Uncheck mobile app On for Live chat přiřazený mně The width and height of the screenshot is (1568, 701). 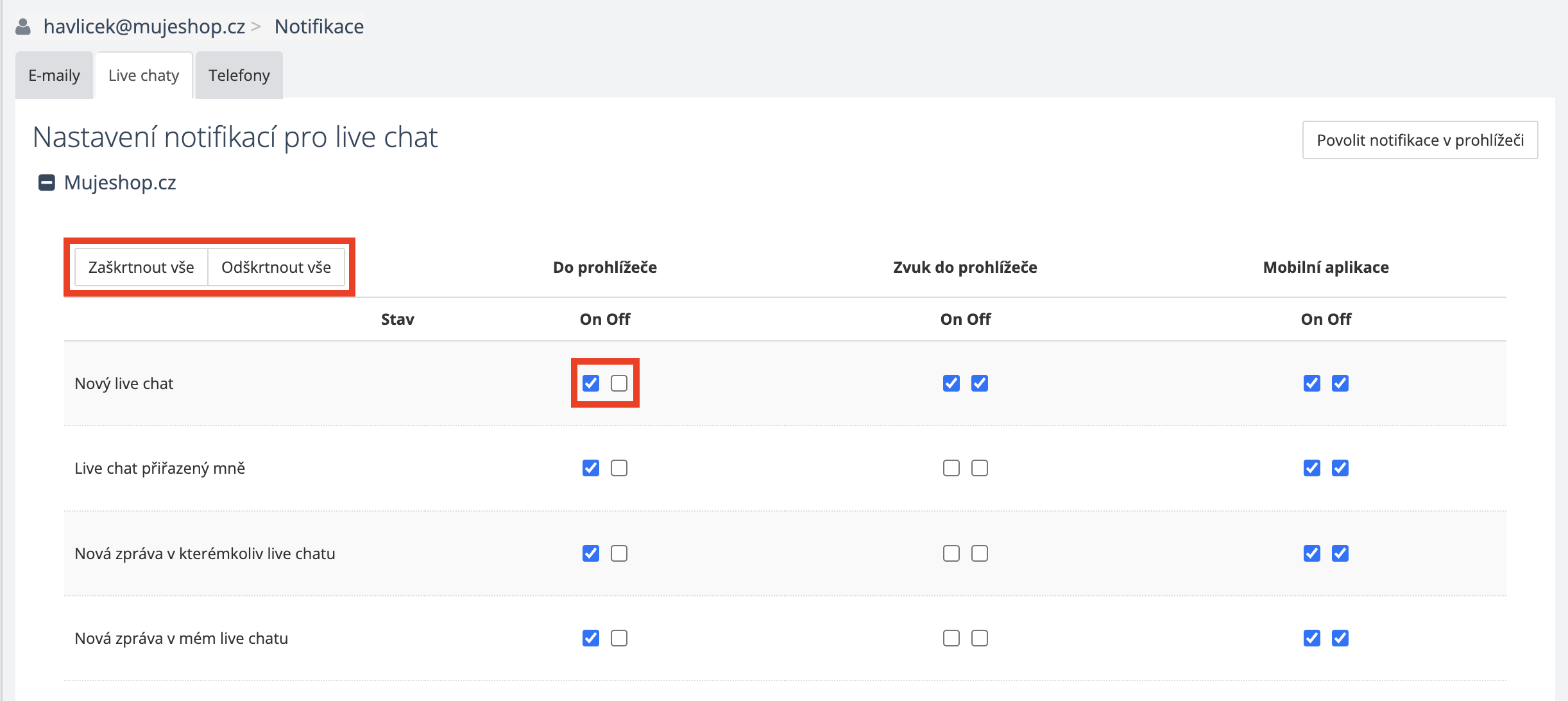[1312, 468]
